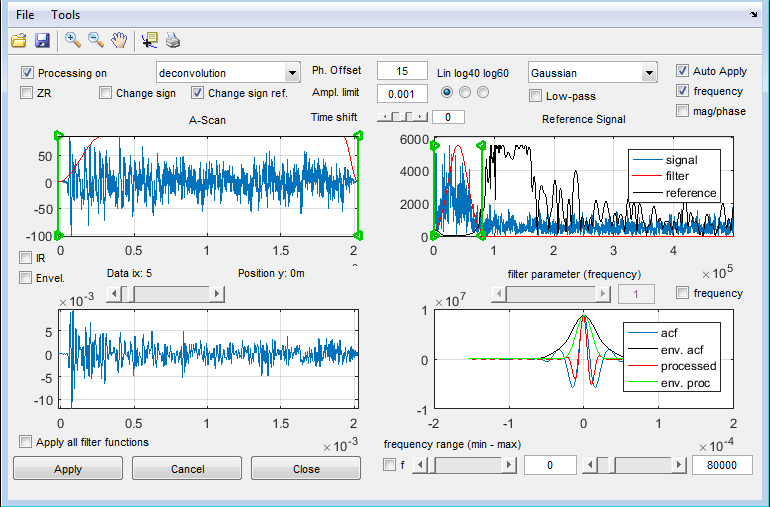Click the upper-right green marker of the A-Scan plot
The image size is (770, 507).
click(358, 135)
